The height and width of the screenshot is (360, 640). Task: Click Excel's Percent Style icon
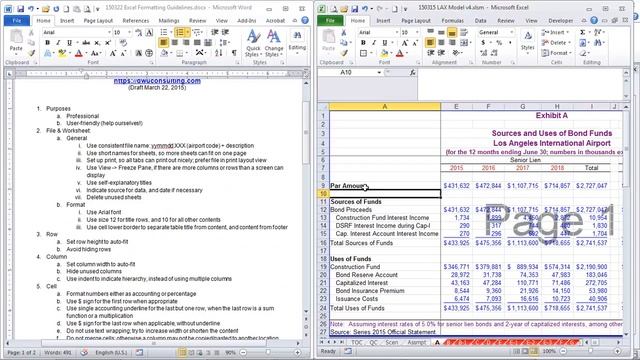point(499,42)
